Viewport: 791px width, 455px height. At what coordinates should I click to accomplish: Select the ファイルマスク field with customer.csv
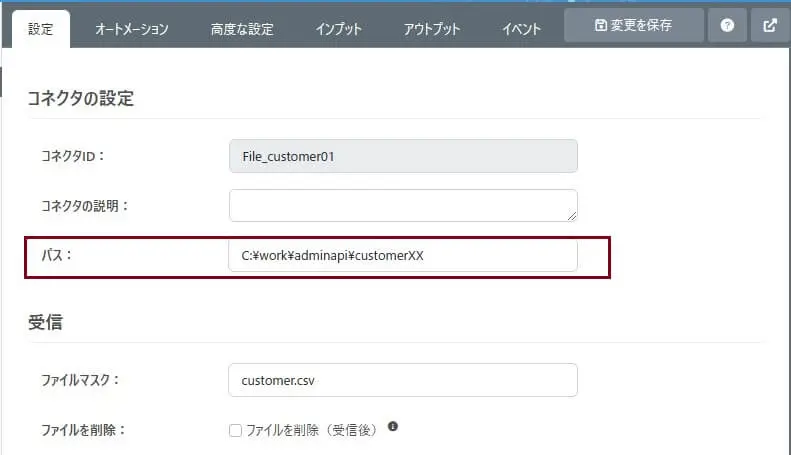(403, 380)
